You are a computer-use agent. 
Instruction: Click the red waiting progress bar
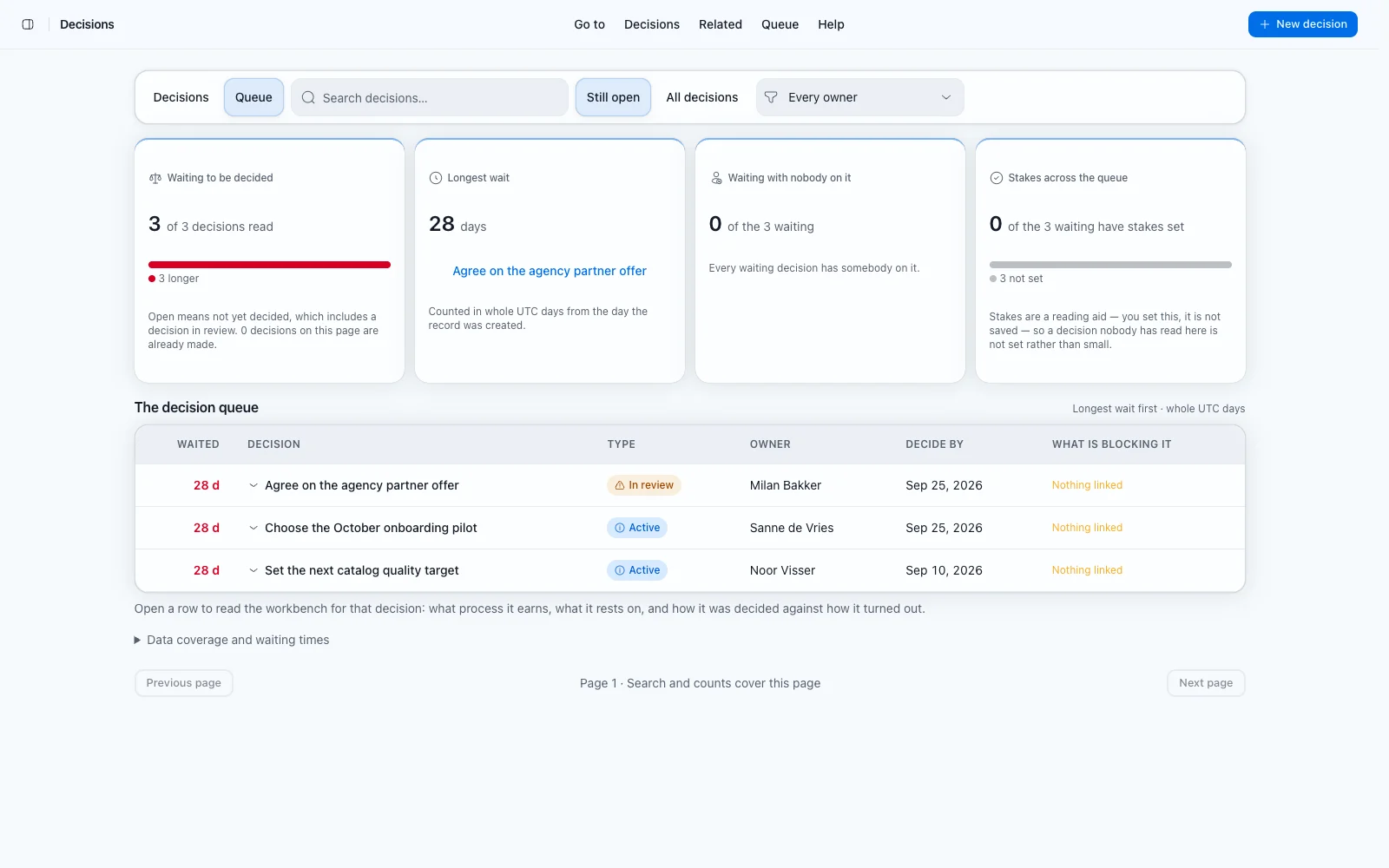click(x=269, y=265)
